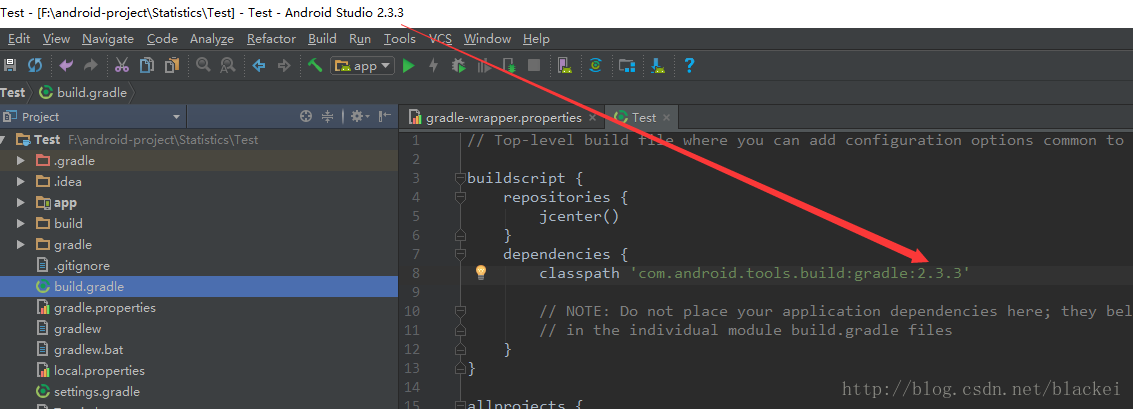Expand the build folder
Screen dimensions: 1133x409
21,223
